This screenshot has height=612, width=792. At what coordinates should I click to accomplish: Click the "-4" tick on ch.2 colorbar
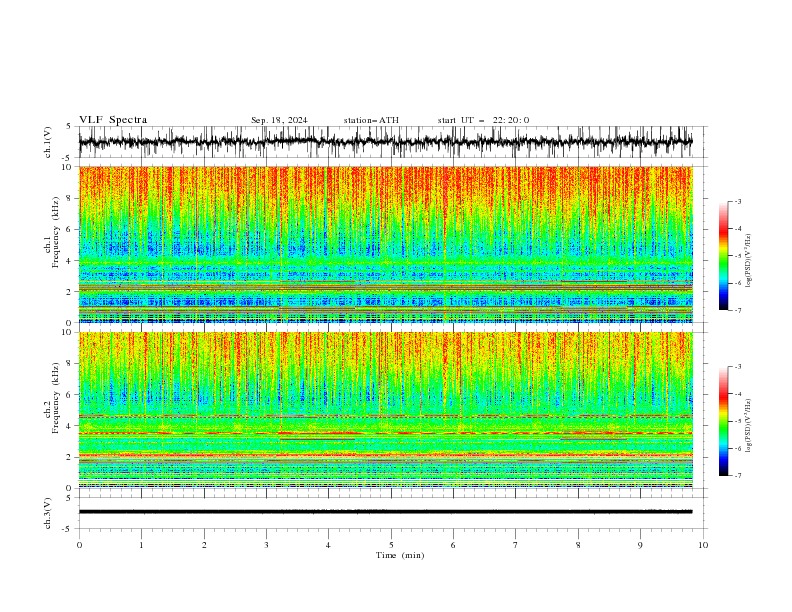click(737, 394)
